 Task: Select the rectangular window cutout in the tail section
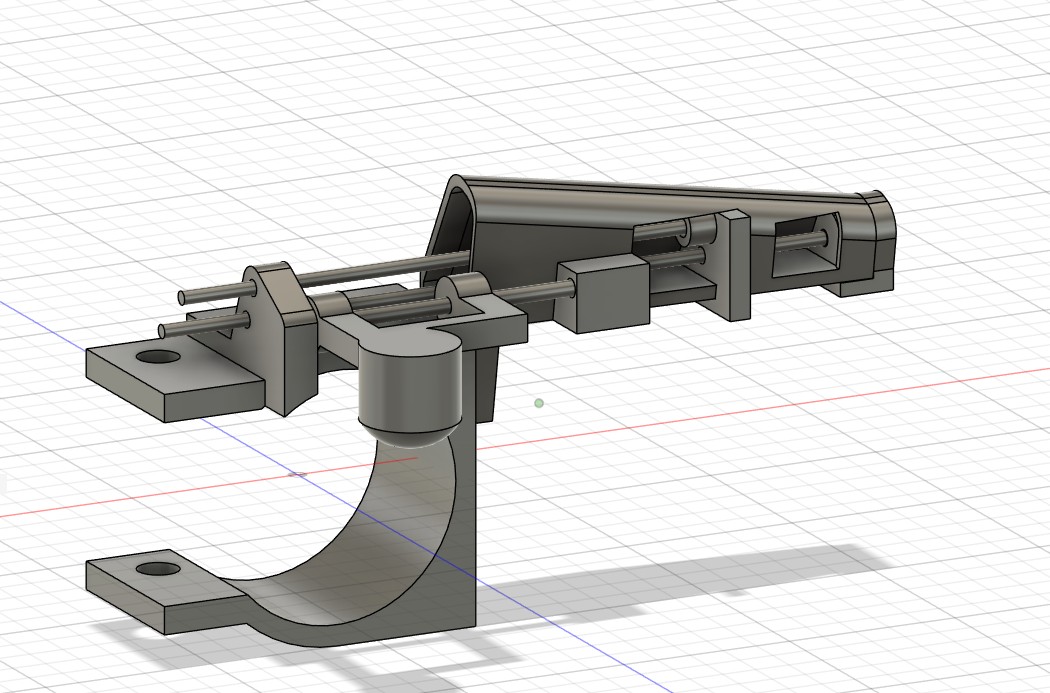click(x=807, y=245)
